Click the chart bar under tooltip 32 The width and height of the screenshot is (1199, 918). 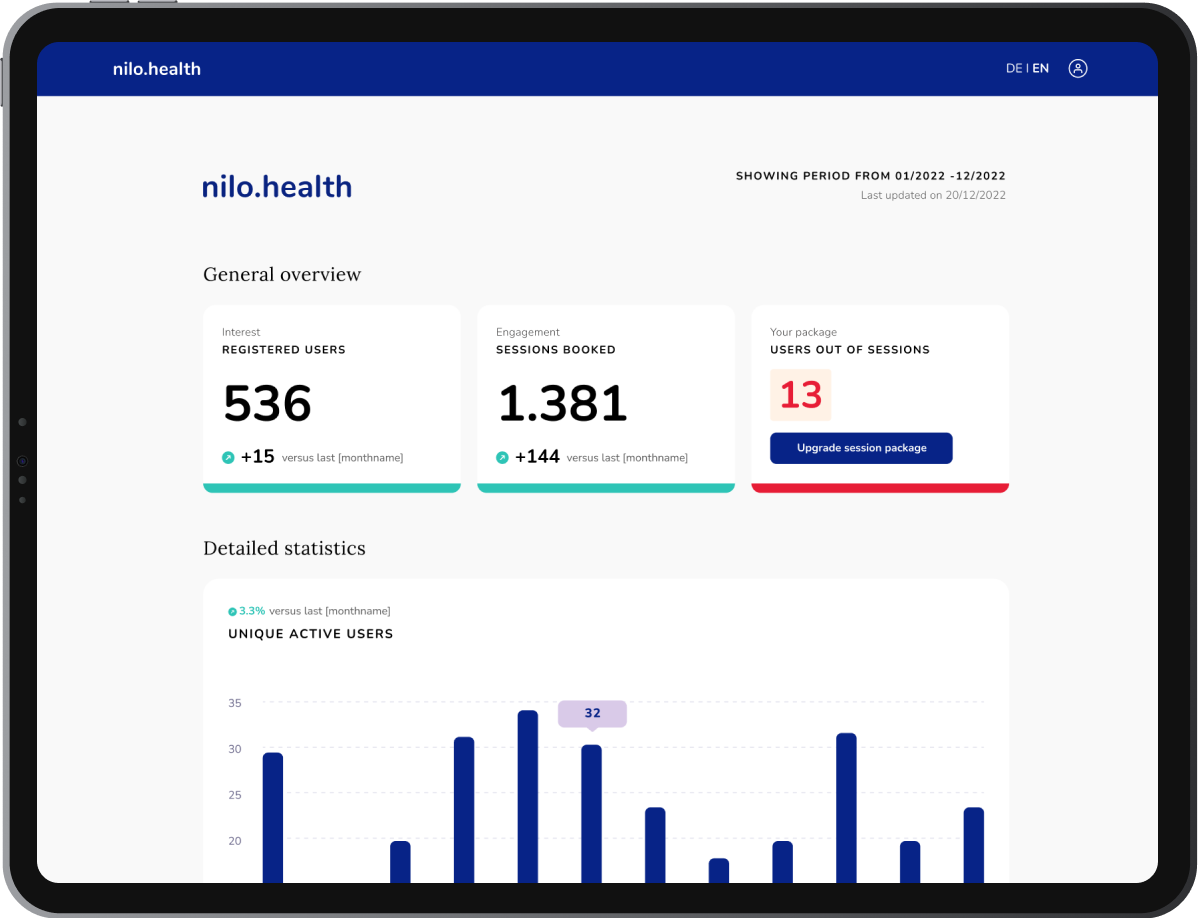click(591, 813)
